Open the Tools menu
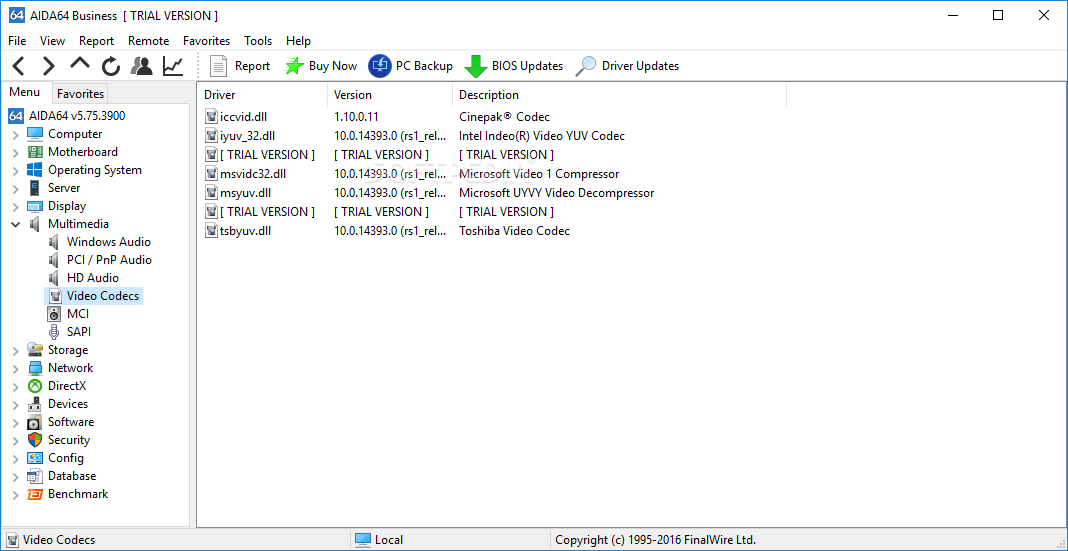Screen dimensions: 1068x551 [258, 41]
